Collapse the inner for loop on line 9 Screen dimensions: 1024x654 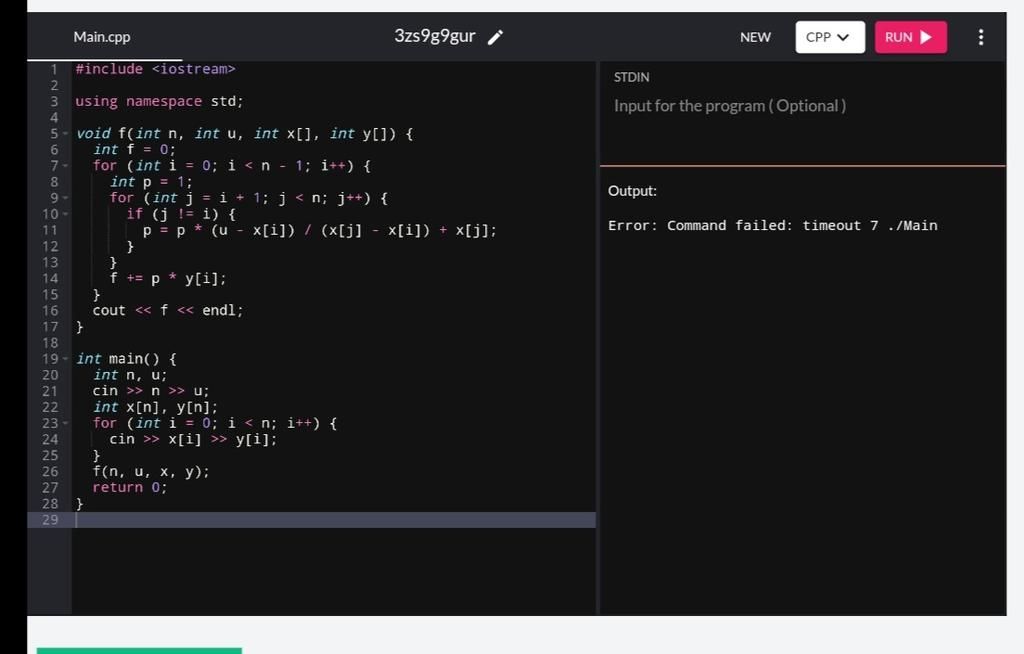[63, 197]
